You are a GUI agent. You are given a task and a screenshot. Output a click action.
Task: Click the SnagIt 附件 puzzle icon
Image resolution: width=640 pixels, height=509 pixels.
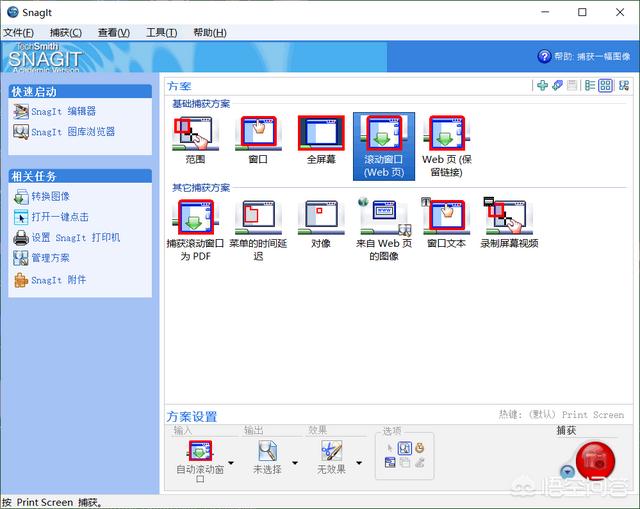20,280
